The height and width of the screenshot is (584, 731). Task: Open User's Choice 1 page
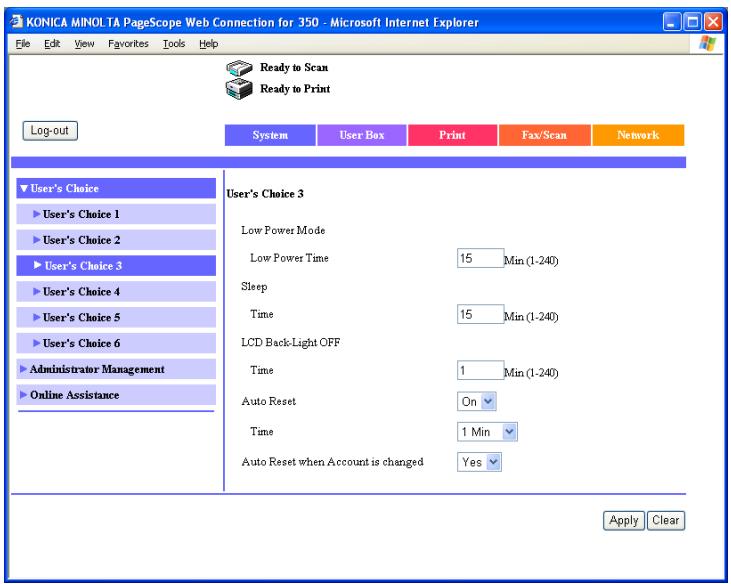[x=116, y=214]
